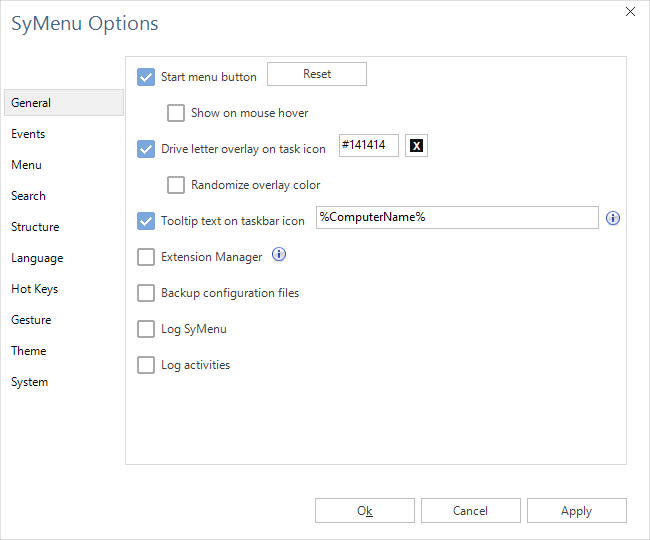The width and height of the screenshot is (650, 540).
Task: Switch to the Hot Keys section
Action: pos(35,289)
